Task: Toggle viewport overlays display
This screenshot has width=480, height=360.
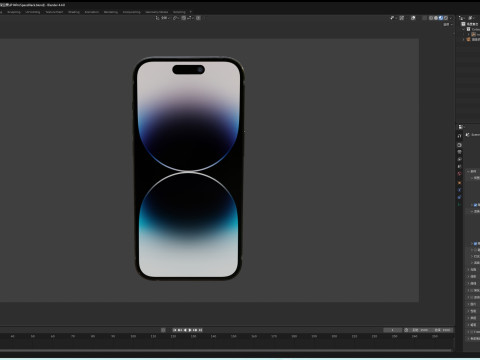Action: [413, 18]
